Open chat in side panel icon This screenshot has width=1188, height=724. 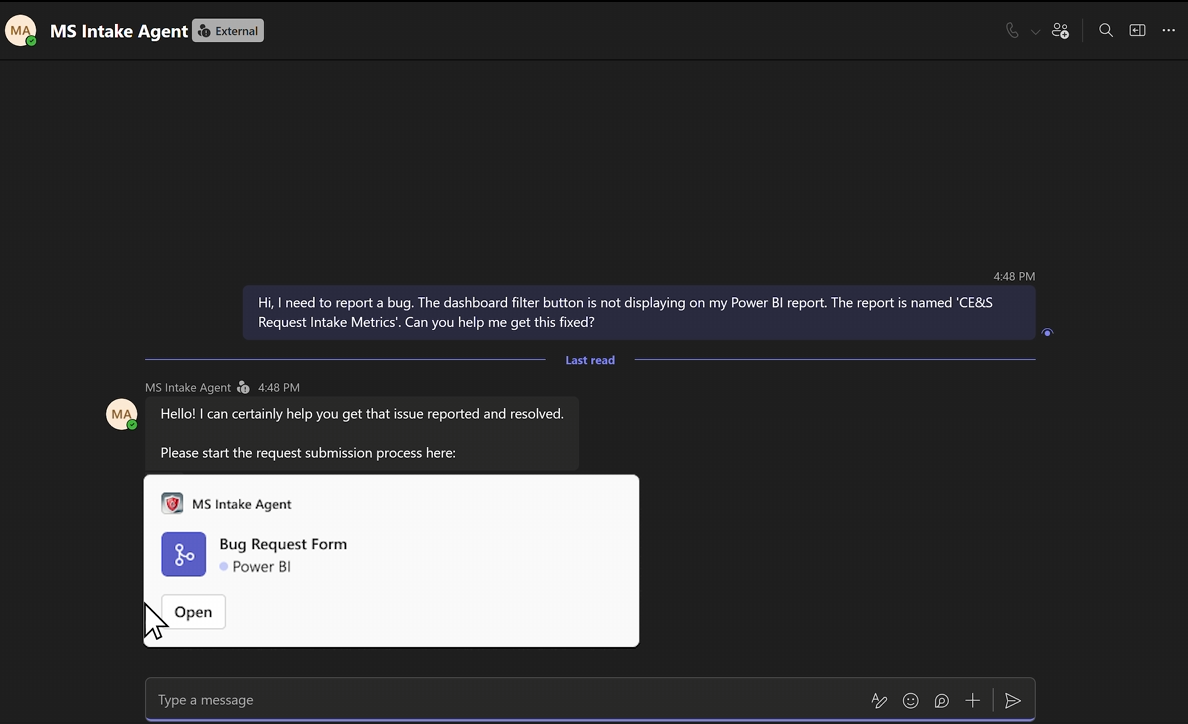pos(1137,30)
